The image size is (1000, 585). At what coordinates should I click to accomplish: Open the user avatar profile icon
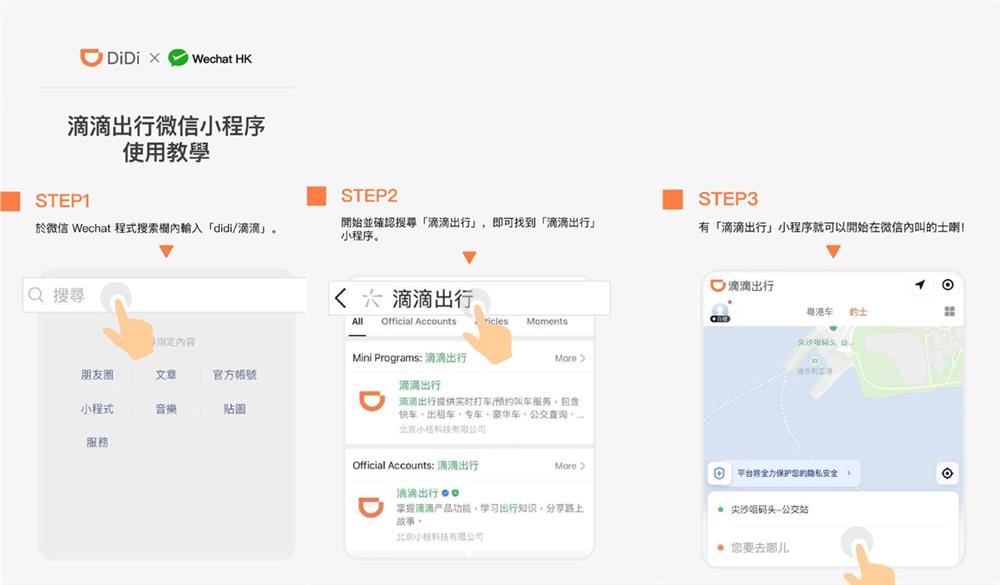pyautogui.click(x=720, y=312)
